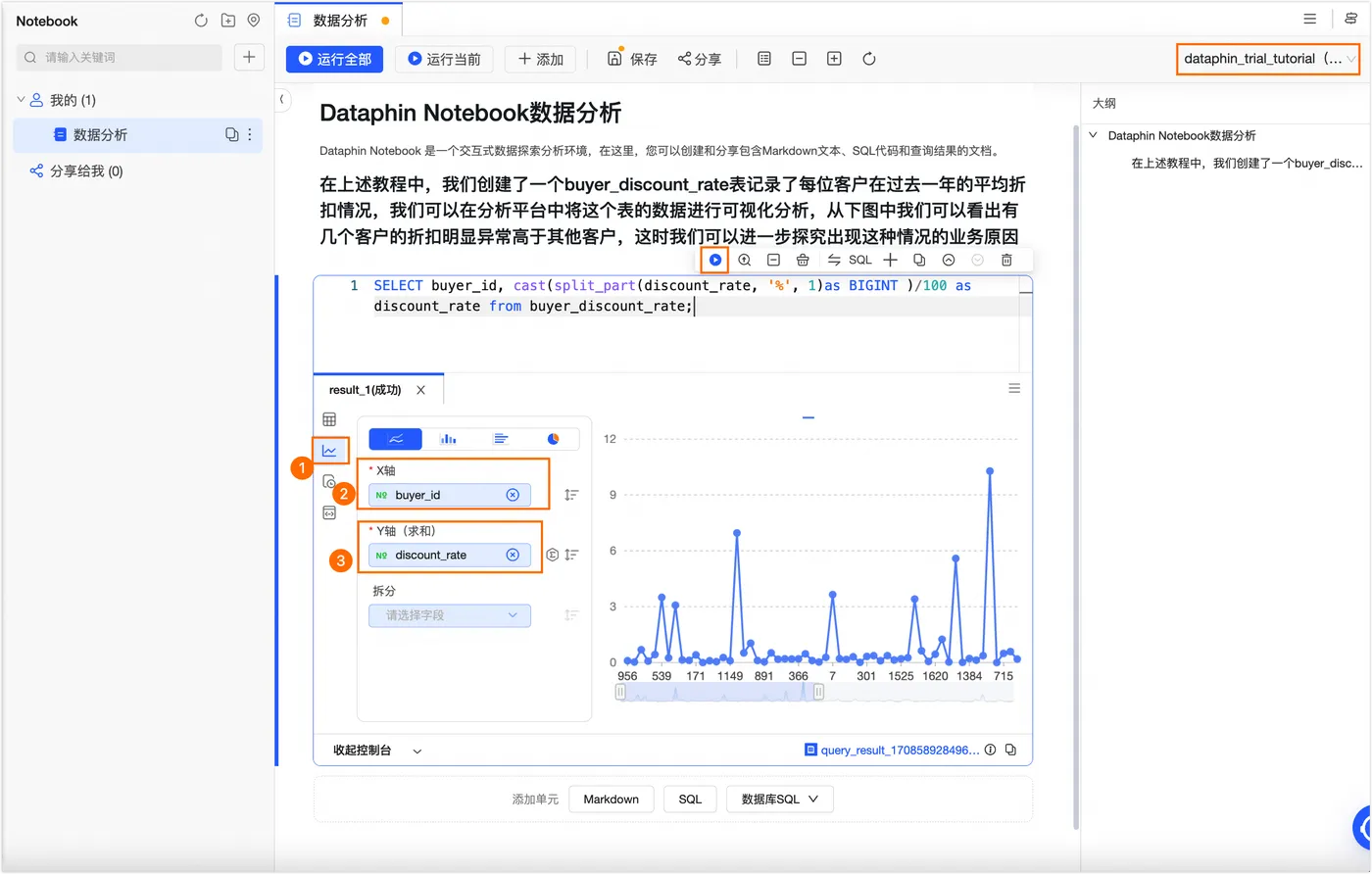Save the notebook with 保存
Image resolution: width=1372 pixels, height=874 pixels.
coord(632,59)
